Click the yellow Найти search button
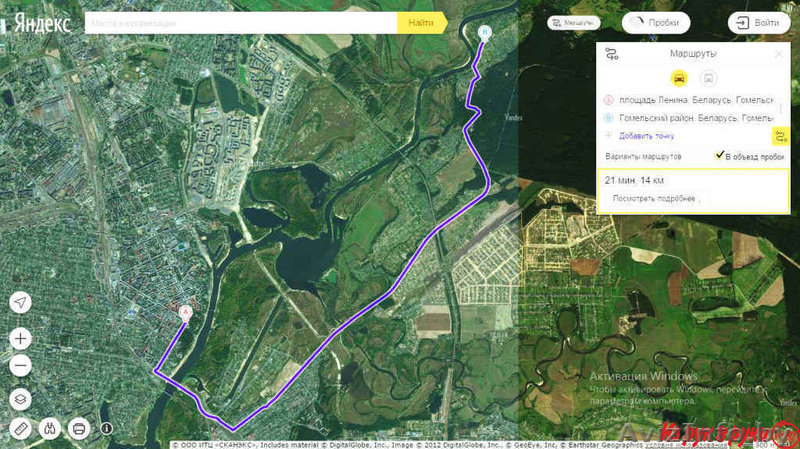 421,22
